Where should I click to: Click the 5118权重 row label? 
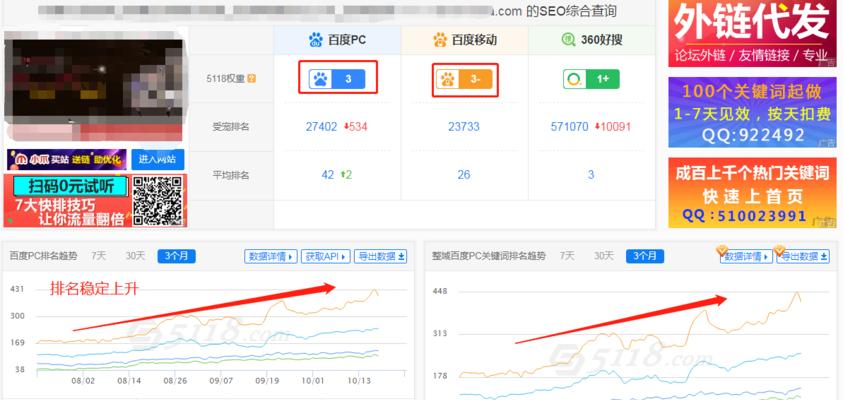226,78
